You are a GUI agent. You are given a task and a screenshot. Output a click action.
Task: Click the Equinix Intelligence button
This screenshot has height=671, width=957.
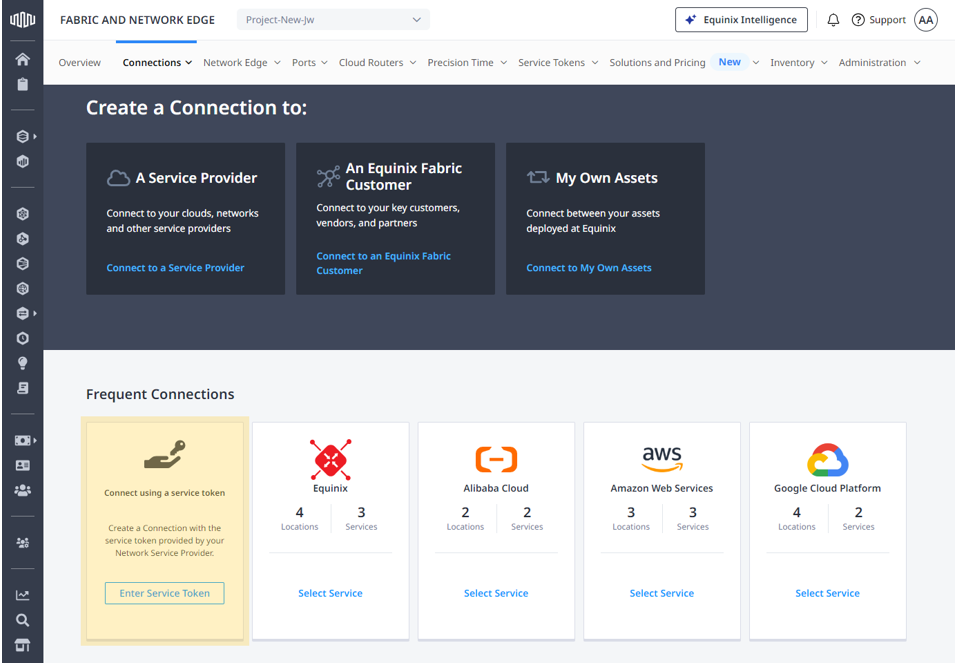(741, 20)
